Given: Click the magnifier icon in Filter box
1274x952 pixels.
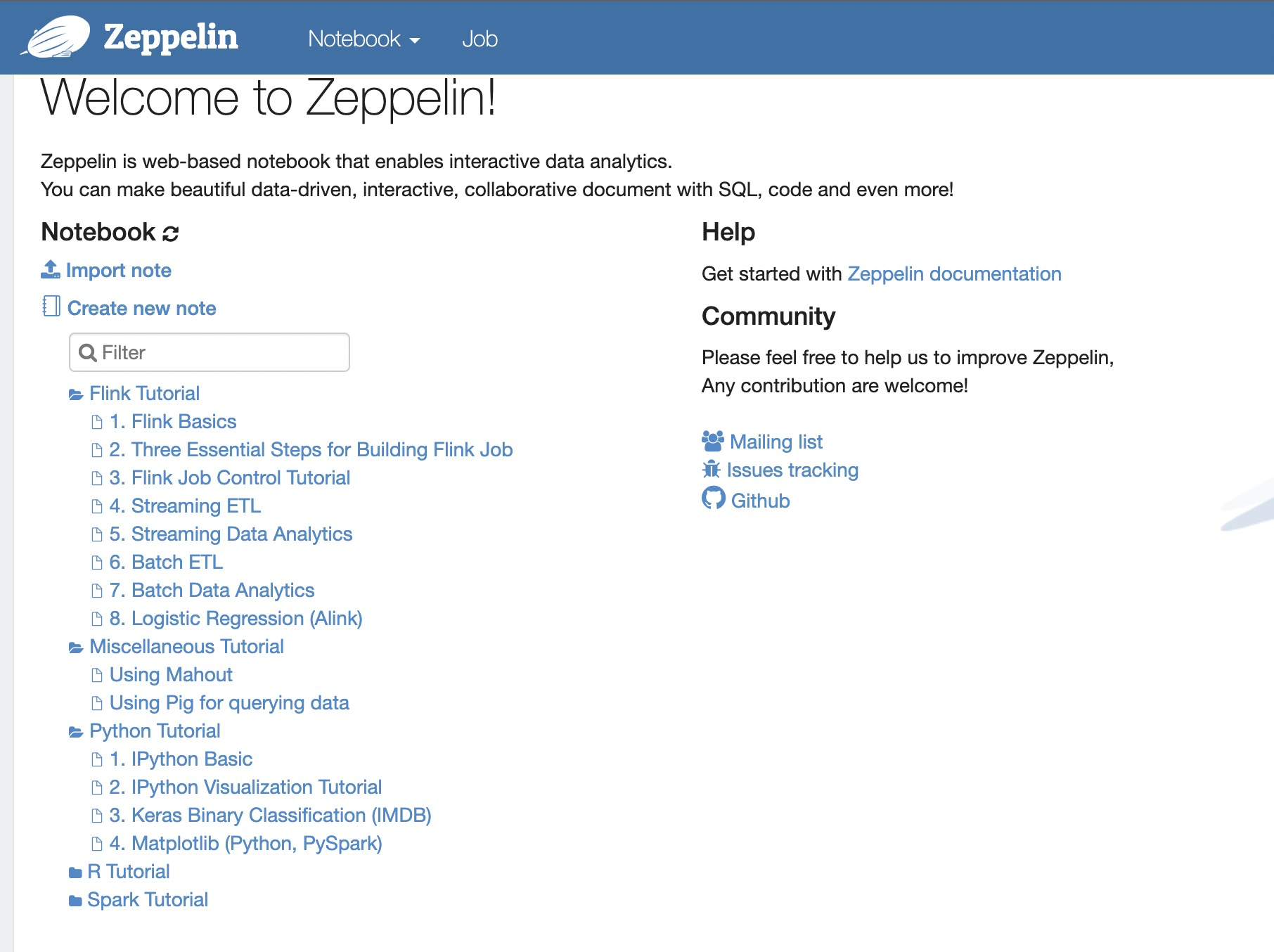Looking at the screenshot, I should point(88,352).
